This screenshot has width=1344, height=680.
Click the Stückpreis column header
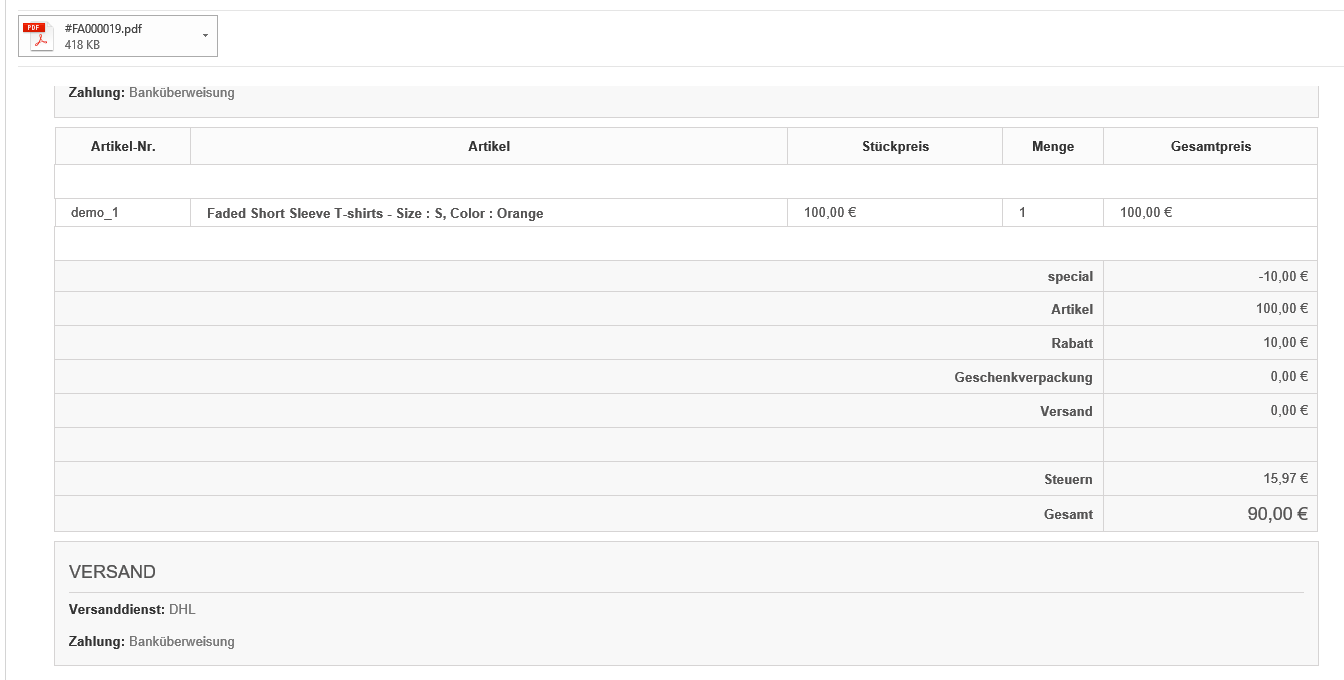tap(895, 146)
